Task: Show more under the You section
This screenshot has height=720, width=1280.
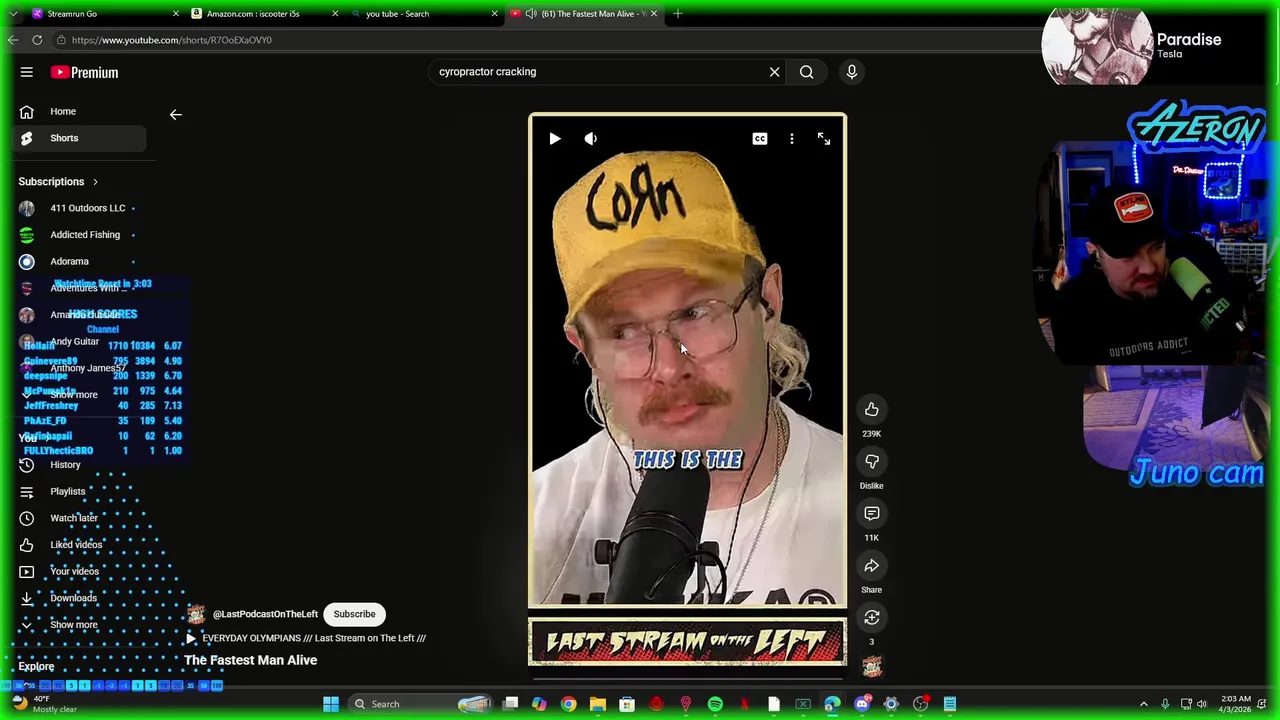Action: pyautogui.click(x=73, y=625)
